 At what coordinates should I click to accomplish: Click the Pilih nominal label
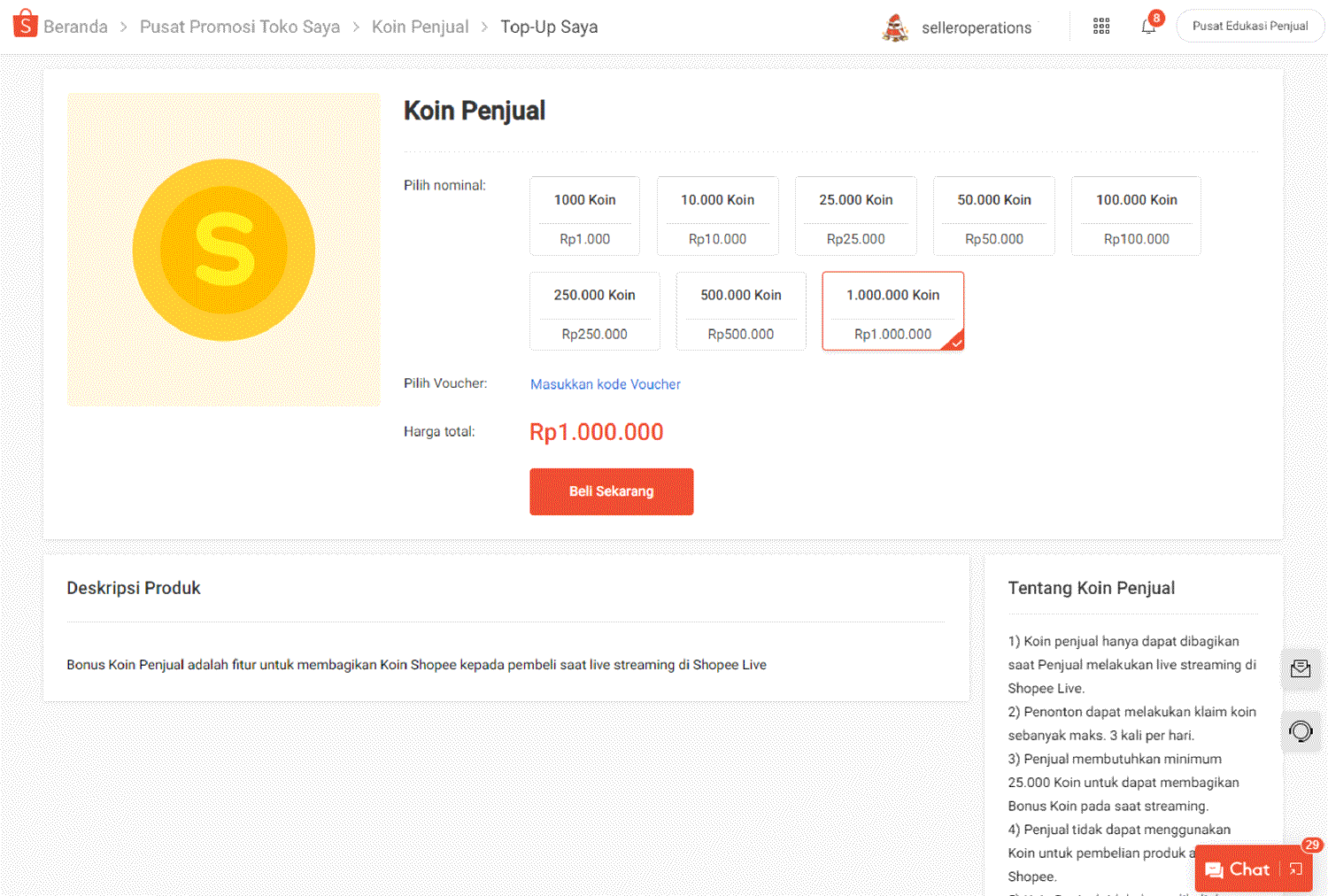click(x=444, y=185)
